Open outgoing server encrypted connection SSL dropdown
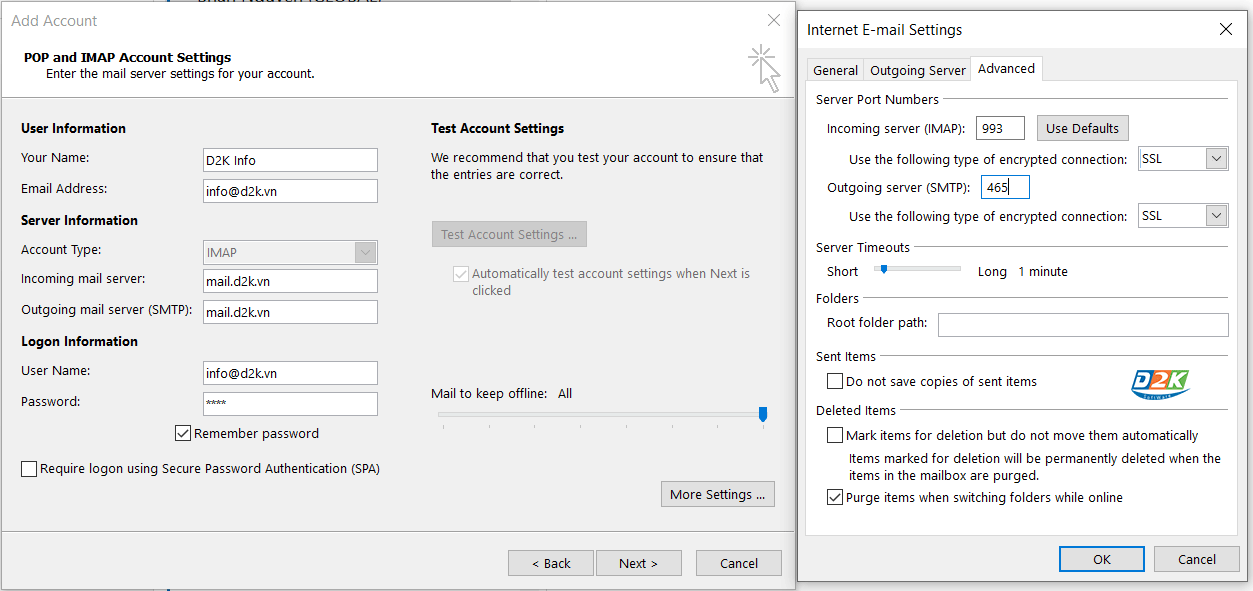This screenshot has height=591, width=1253. pos(1216,215)
